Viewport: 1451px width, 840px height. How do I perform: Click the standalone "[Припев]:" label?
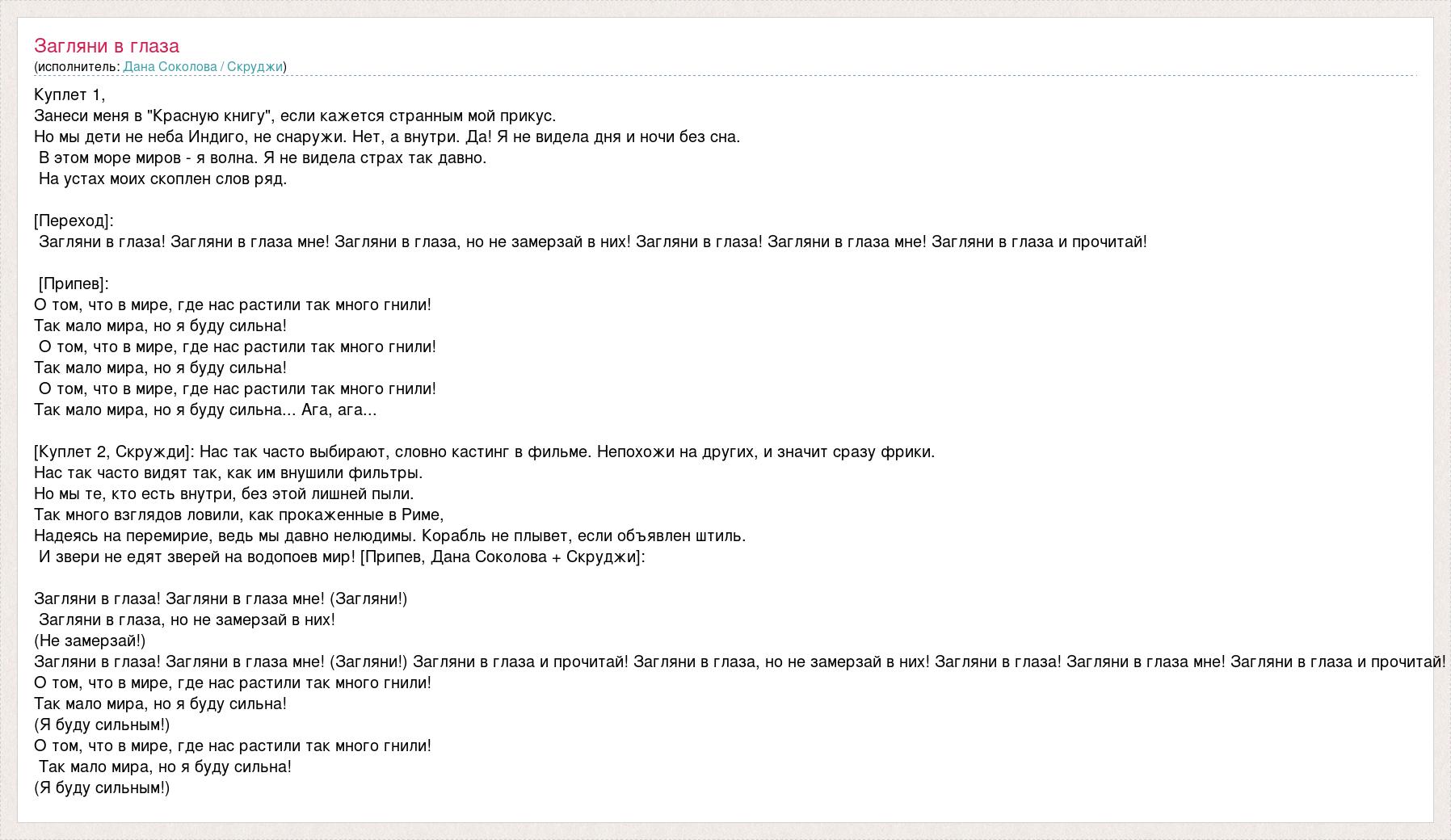point(74,283)
